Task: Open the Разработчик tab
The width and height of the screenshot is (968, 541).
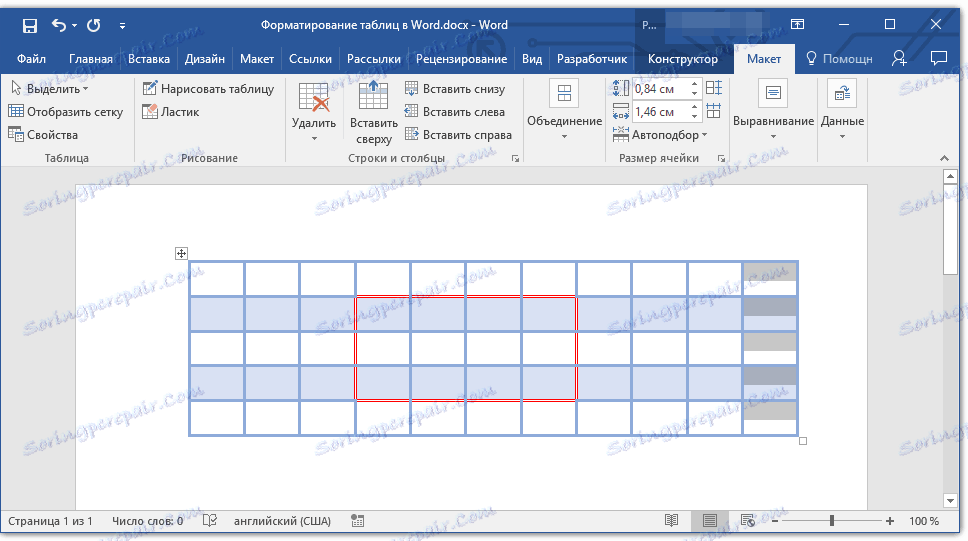Action: [x=591, y=59]
